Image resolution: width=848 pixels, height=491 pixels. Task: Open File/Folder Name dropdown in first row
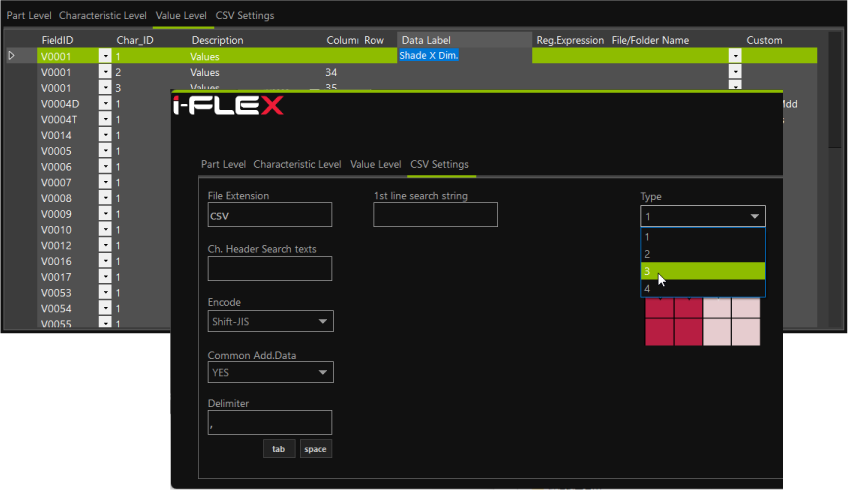point(735,57)
